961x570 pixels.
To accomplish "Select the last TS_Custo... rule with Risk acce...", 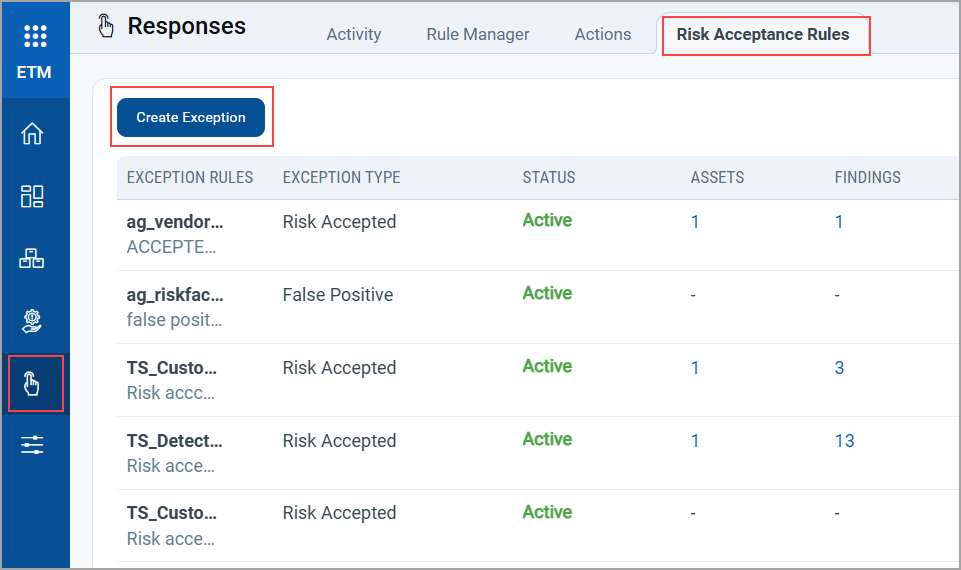I will click(x=172, y=513).
